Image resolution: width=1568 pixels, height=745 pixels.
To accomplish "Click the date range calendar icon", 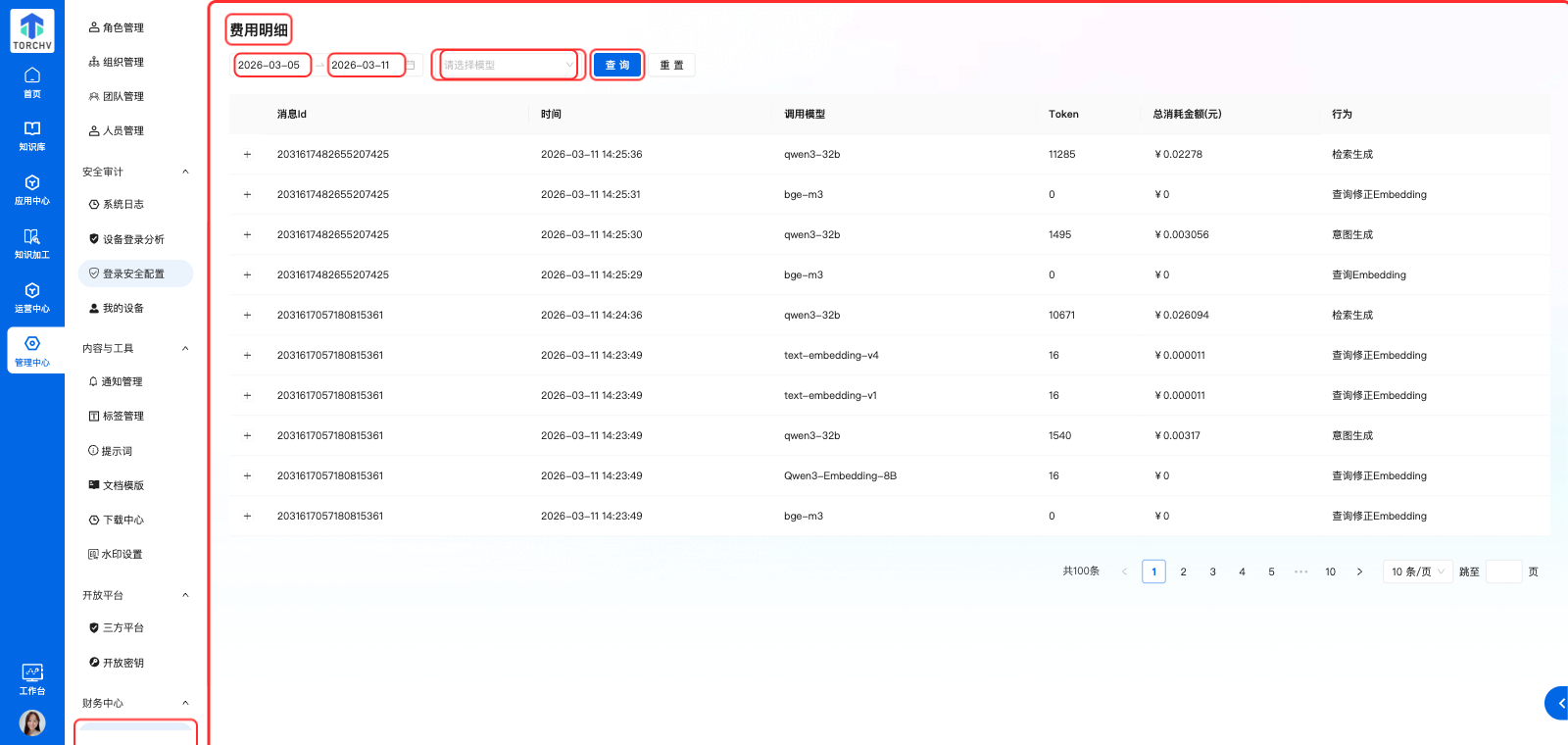I will pyautogui.click(x=411, y=66).
